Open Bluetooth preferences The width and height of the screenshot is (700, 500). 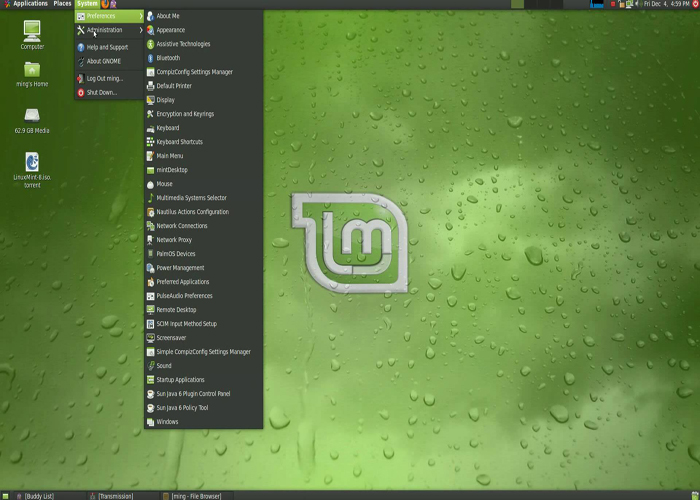click(x=203, y=58)
